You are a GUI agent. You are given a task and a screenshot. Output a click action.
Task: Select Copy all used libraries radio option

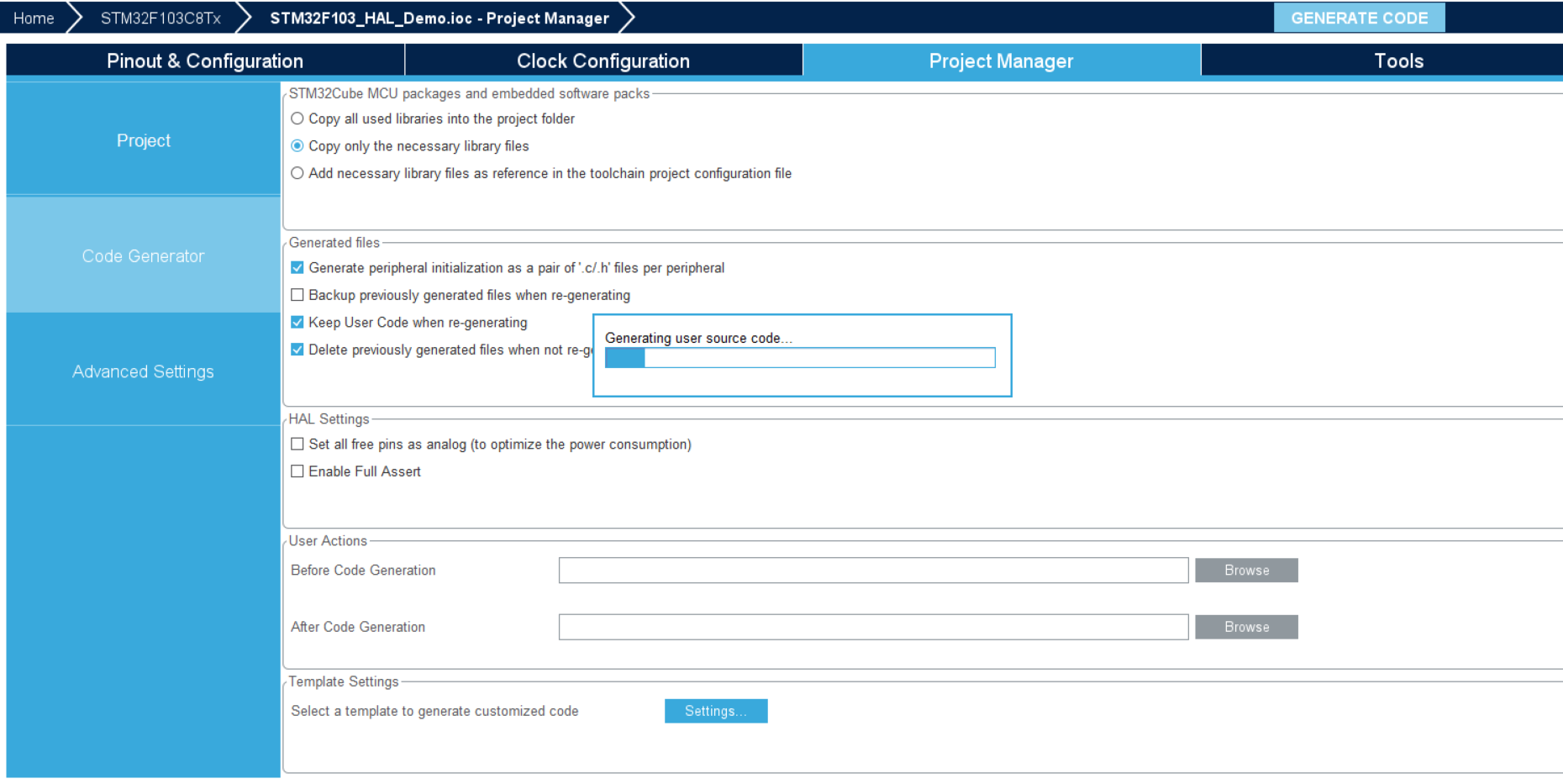click(x=297, y=118)
